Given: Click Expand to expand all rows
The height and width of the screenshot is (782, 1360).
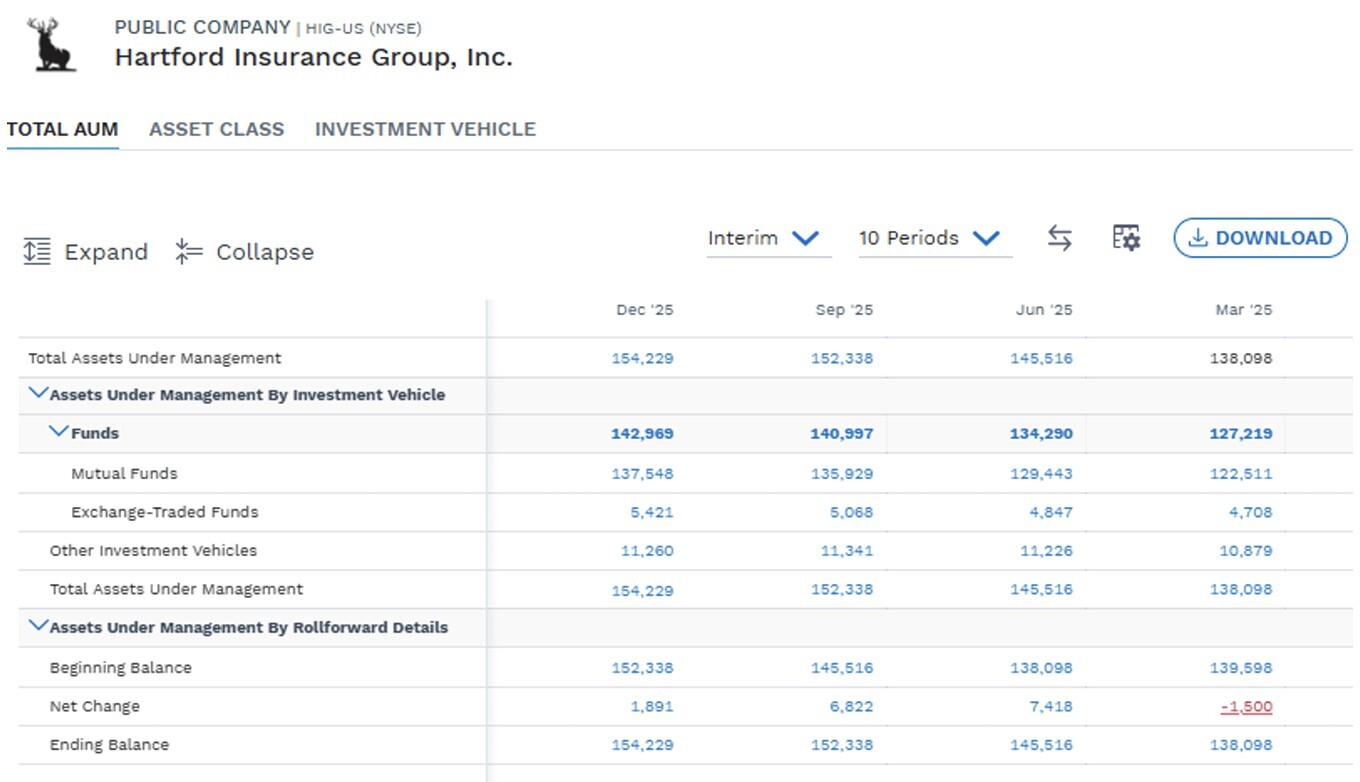Looking at the screenshot, I should pyautogui.click(x=85, y=252).
